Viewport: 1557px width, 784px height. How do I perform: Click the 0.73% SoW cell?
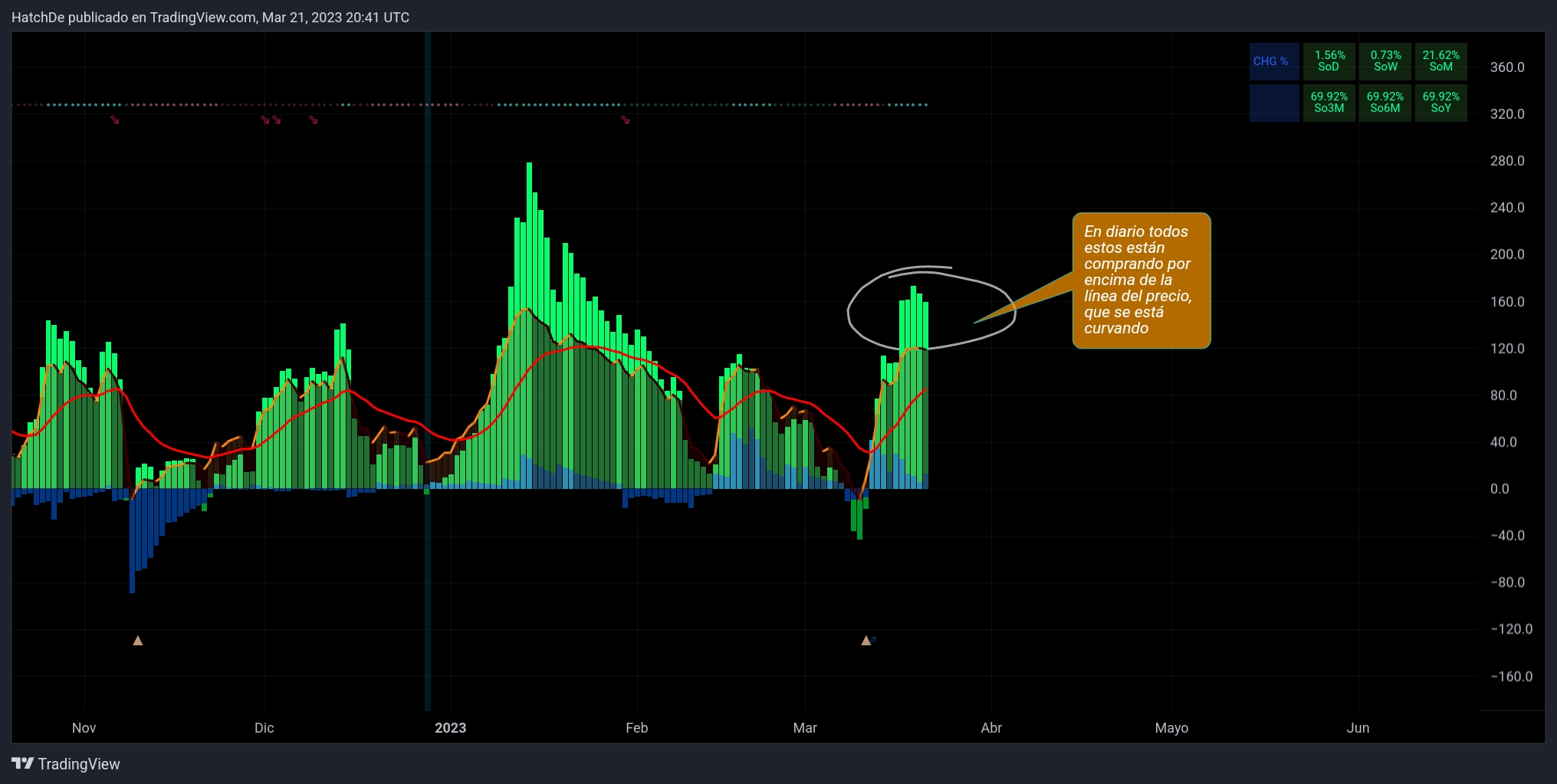[1385, 61]
